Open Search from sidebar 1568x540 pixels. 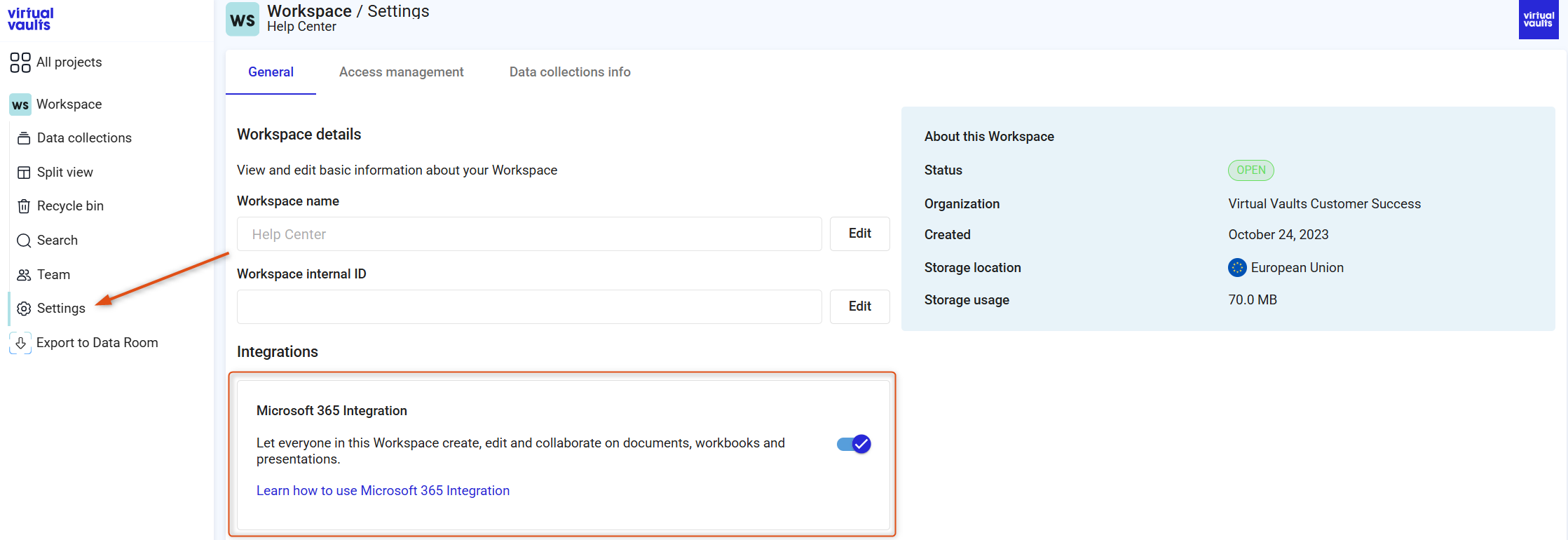click(x=57, y=241)
